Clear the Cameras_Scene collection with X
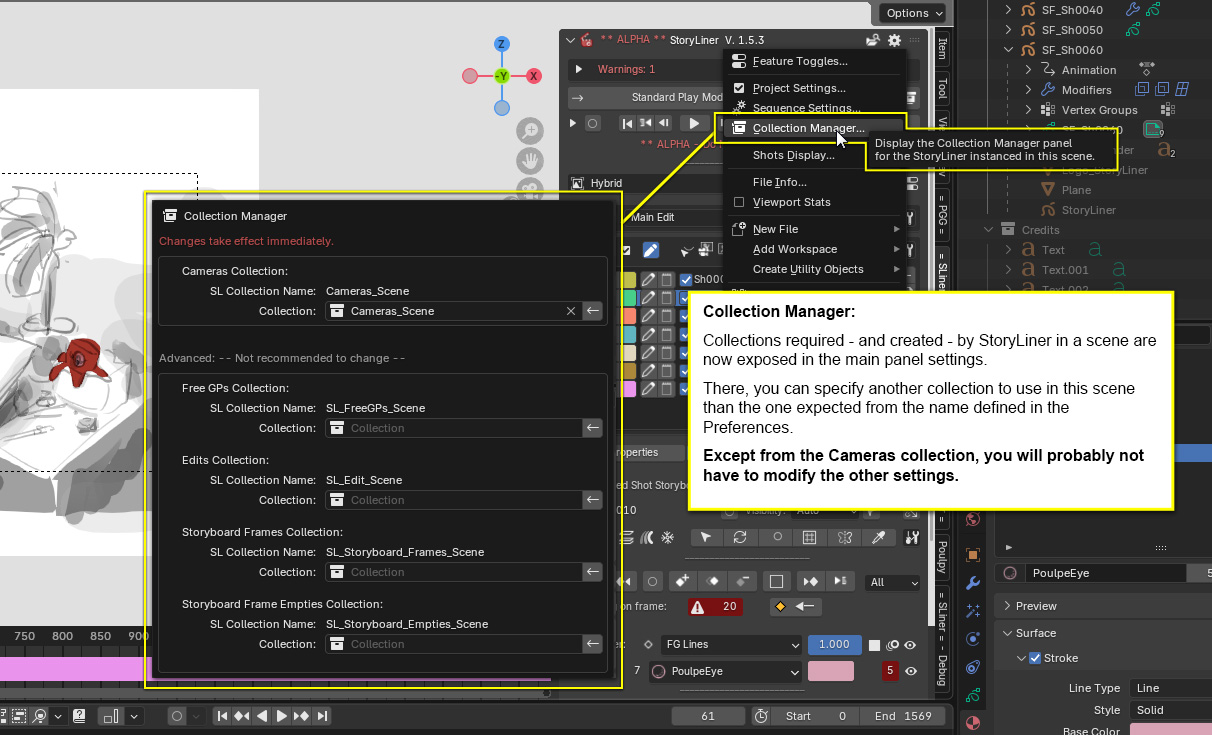 click(571, 311)
